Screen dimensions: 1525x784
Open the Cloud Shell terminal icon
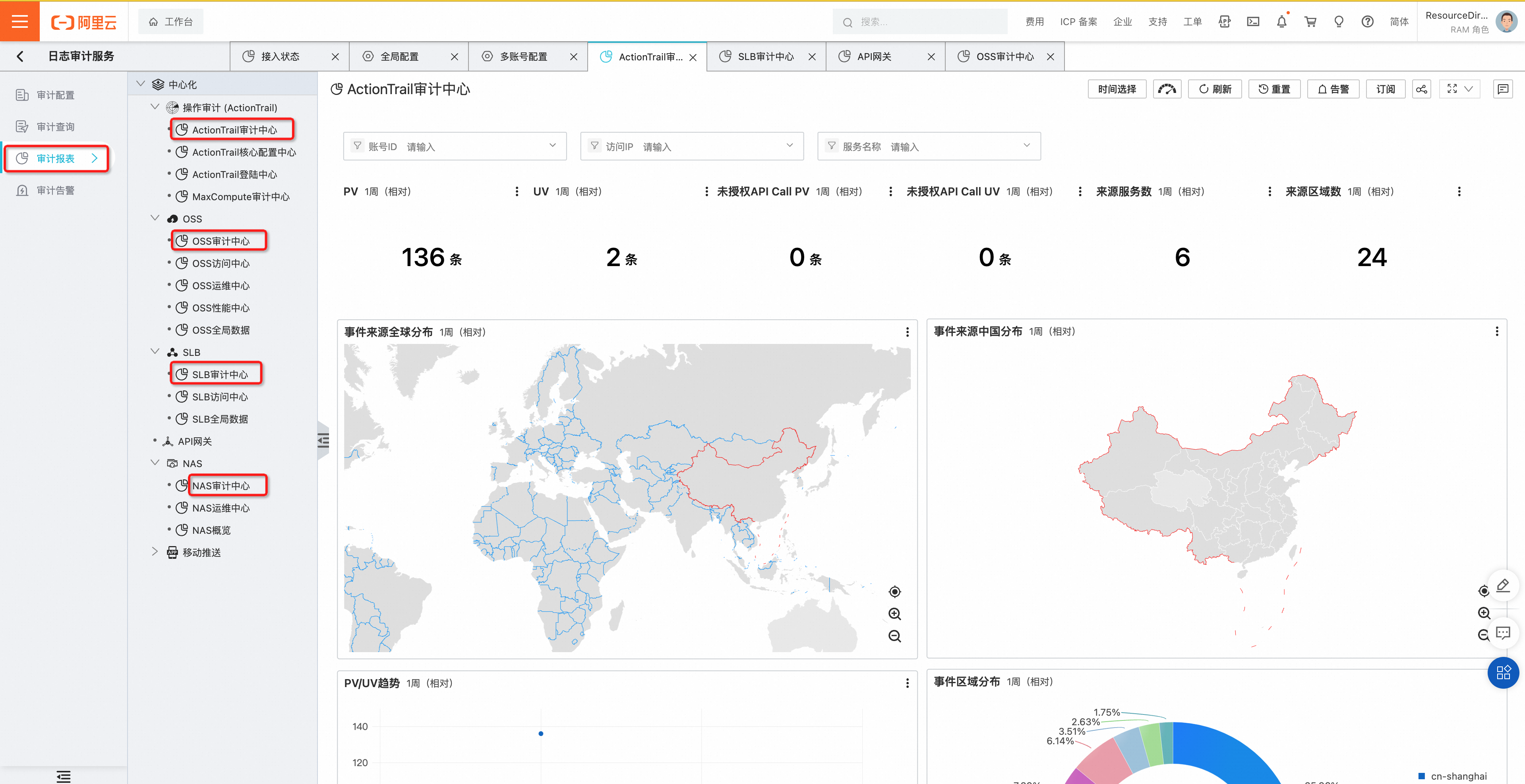[1253, 22]
